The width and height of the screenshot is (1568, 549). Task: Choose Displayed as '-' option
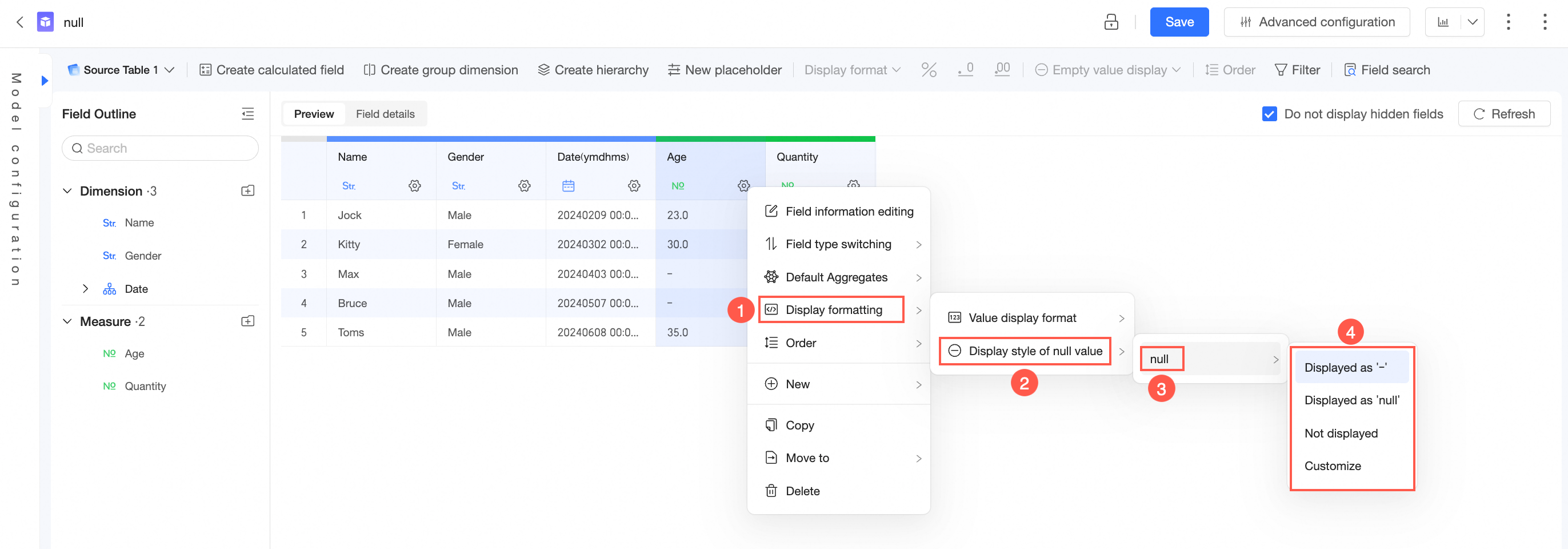[x=1351, y=367]
